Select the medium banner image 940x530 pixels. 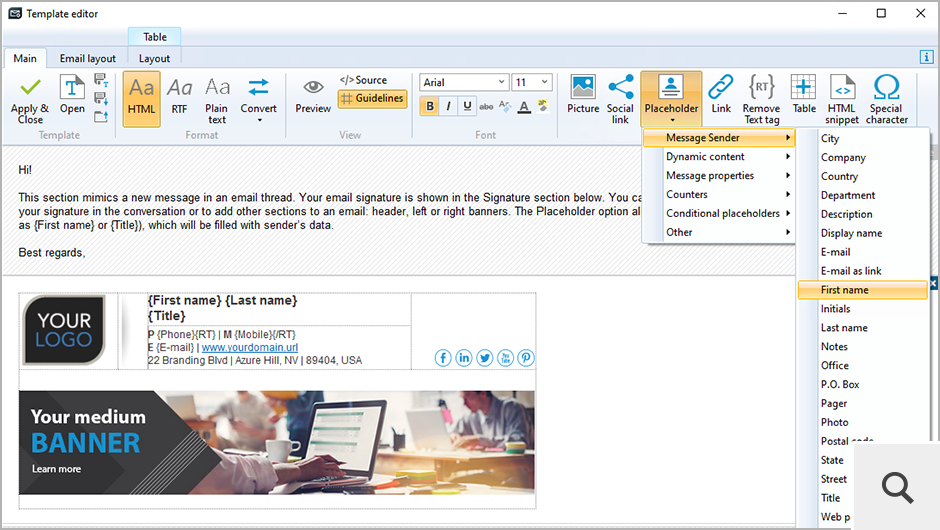[x=276, y=442]
